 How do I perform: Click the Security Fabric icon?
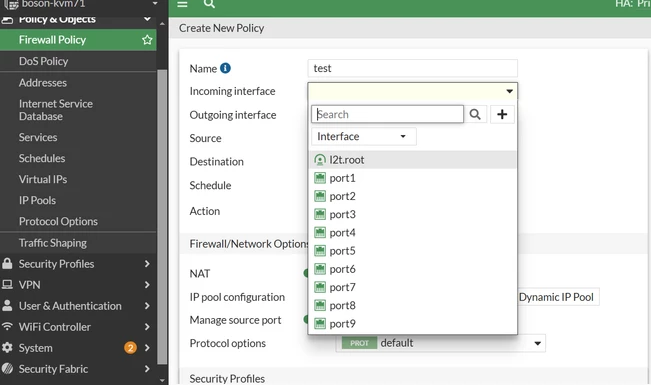click(x=7, y=369)
